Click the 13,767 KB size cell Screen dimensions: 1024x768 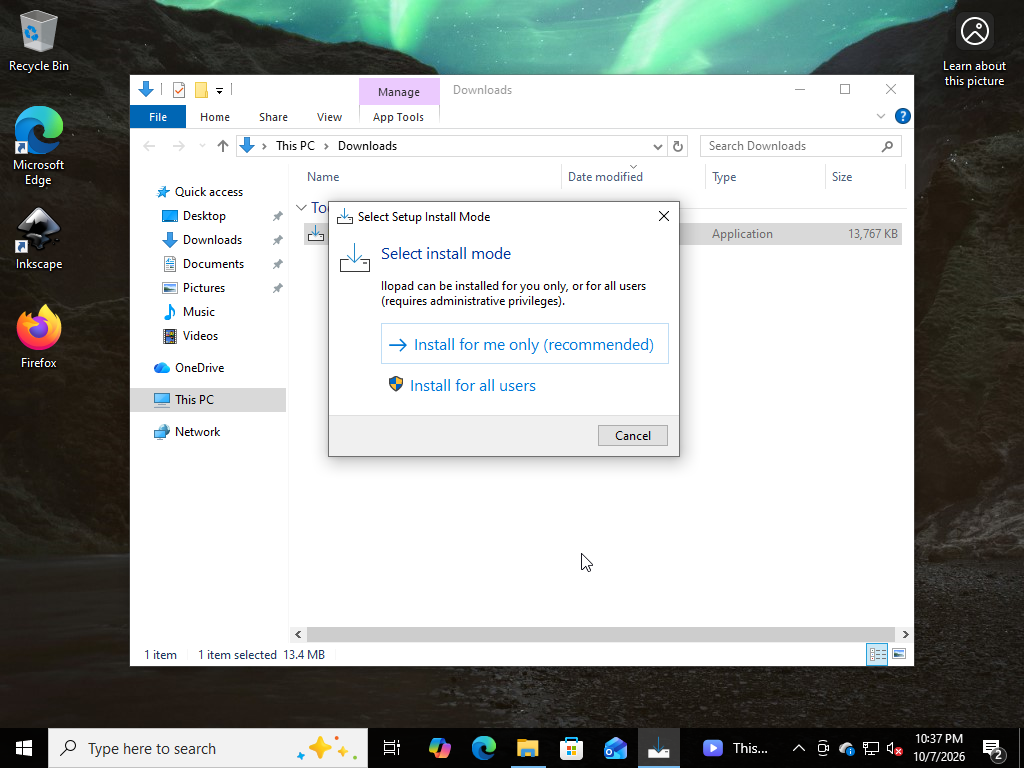point(872,234)
